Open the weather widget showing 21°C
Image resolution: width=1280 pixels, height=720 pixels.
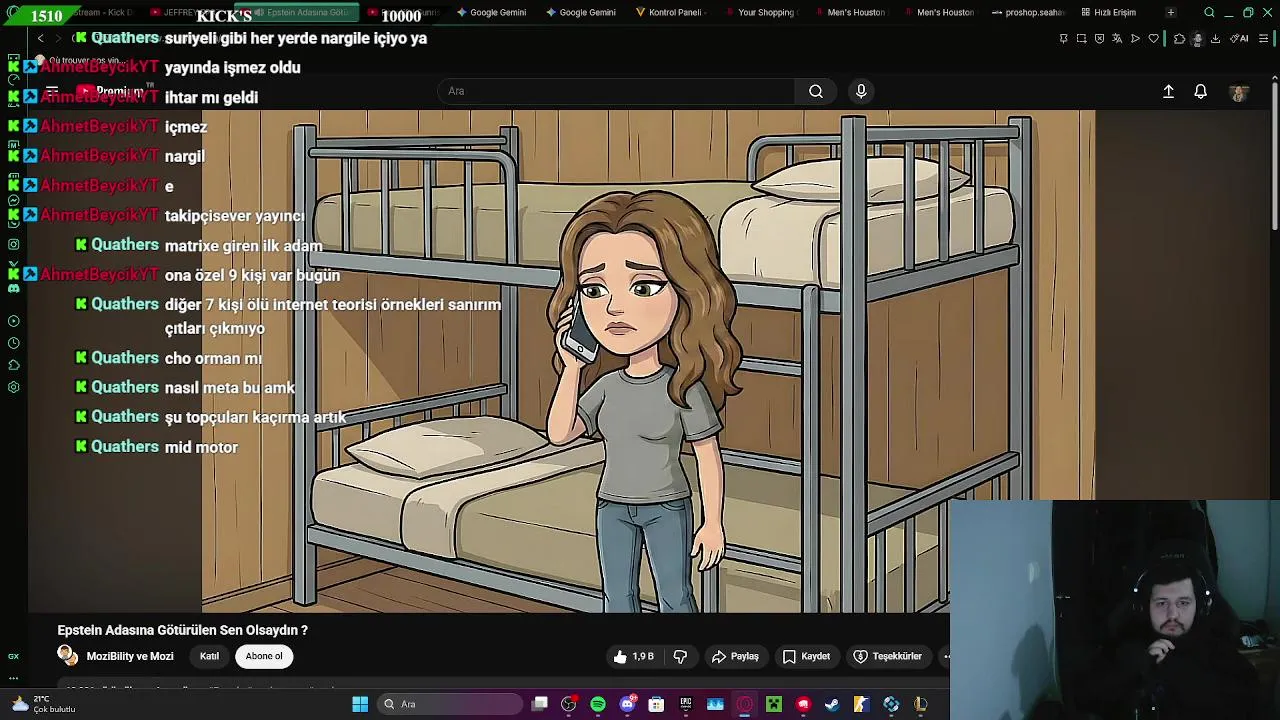(42, 704)
